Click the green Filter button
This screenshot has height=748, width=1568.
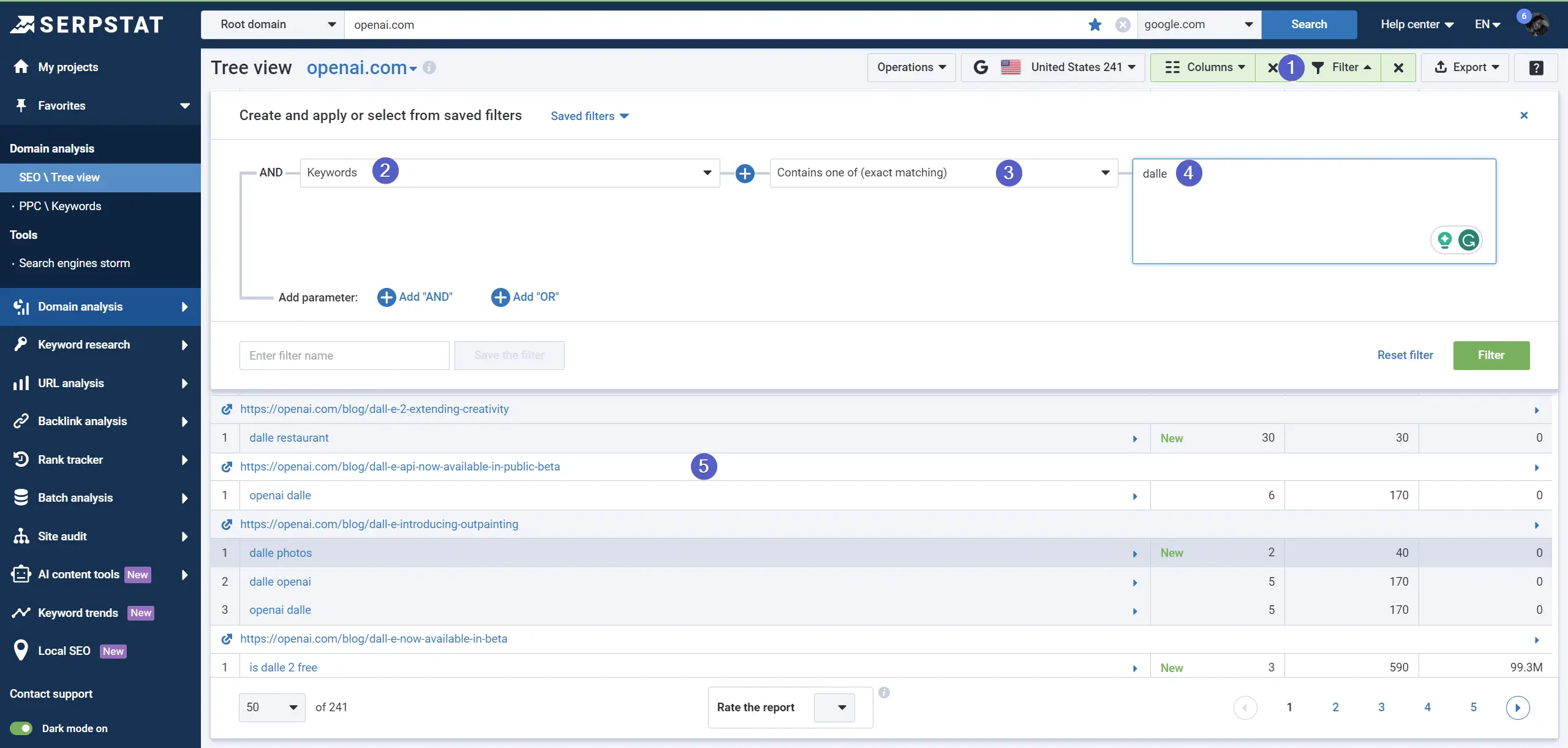1491,355
